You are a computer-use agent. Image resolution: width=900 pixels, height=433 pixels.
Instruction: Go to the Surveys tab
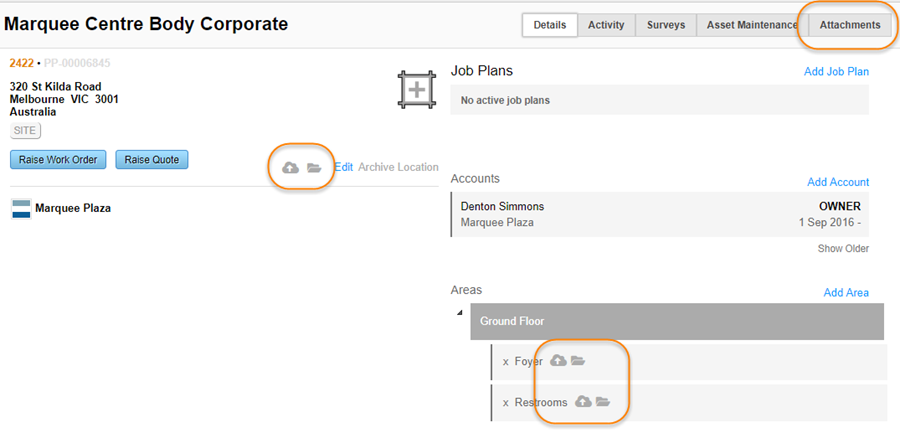point(666,25)
